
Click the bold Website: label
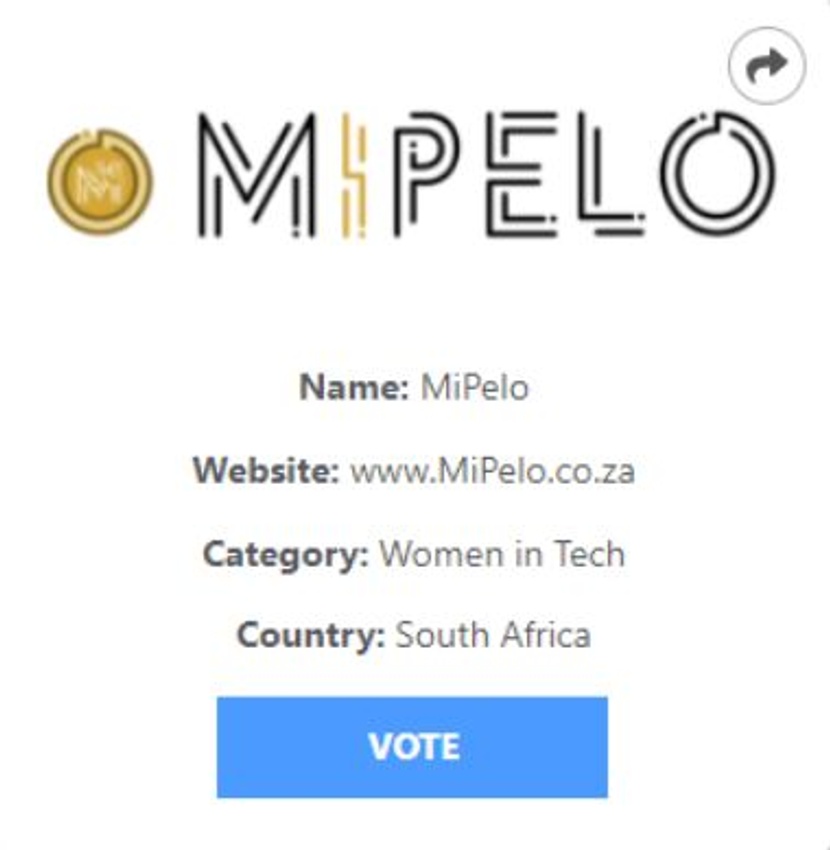point(266,471)
